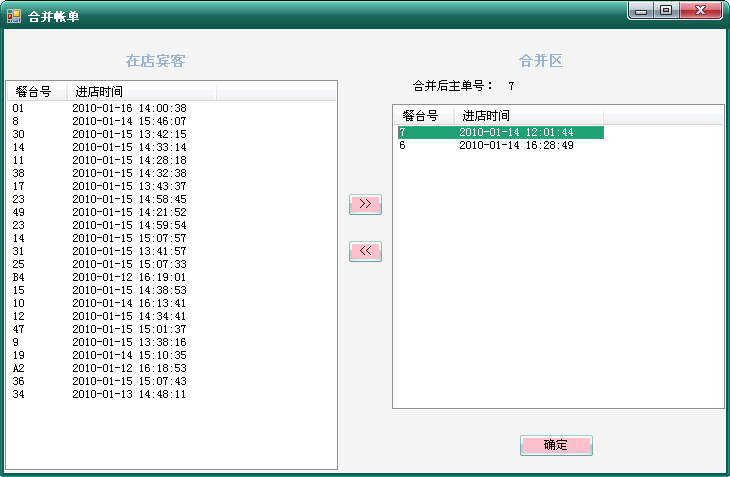
Task: Maximize the 合并帐单 window
Action: [666, 10]
